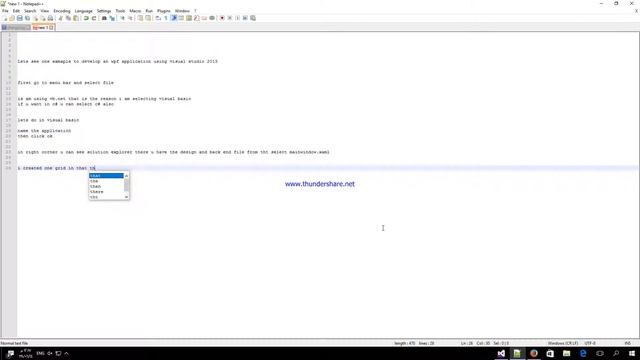Open the View menu
This screenshot has width=640, height=360.
coord(45,11)
